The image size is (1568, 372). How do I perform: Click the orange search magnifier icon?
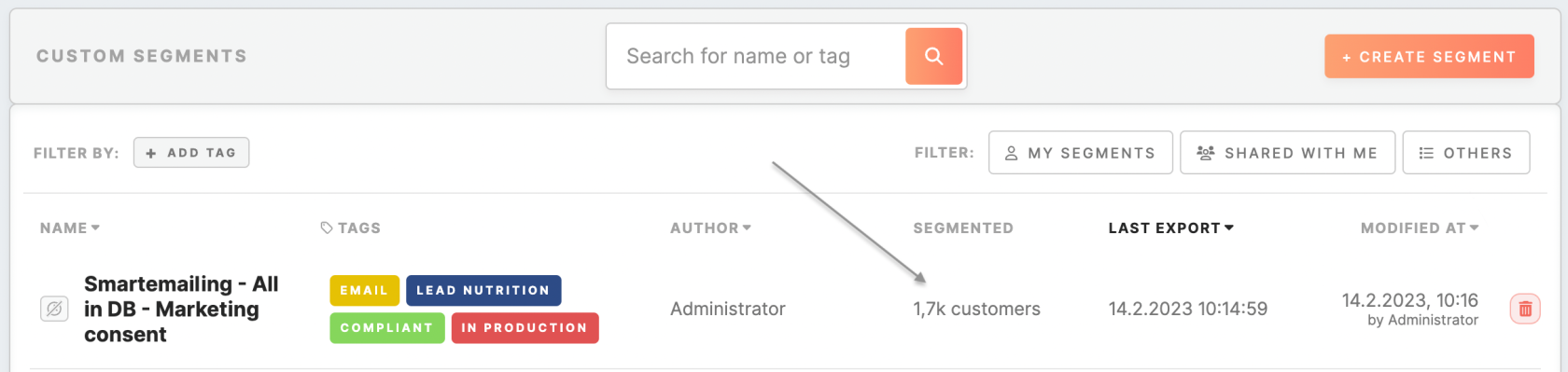933,56
